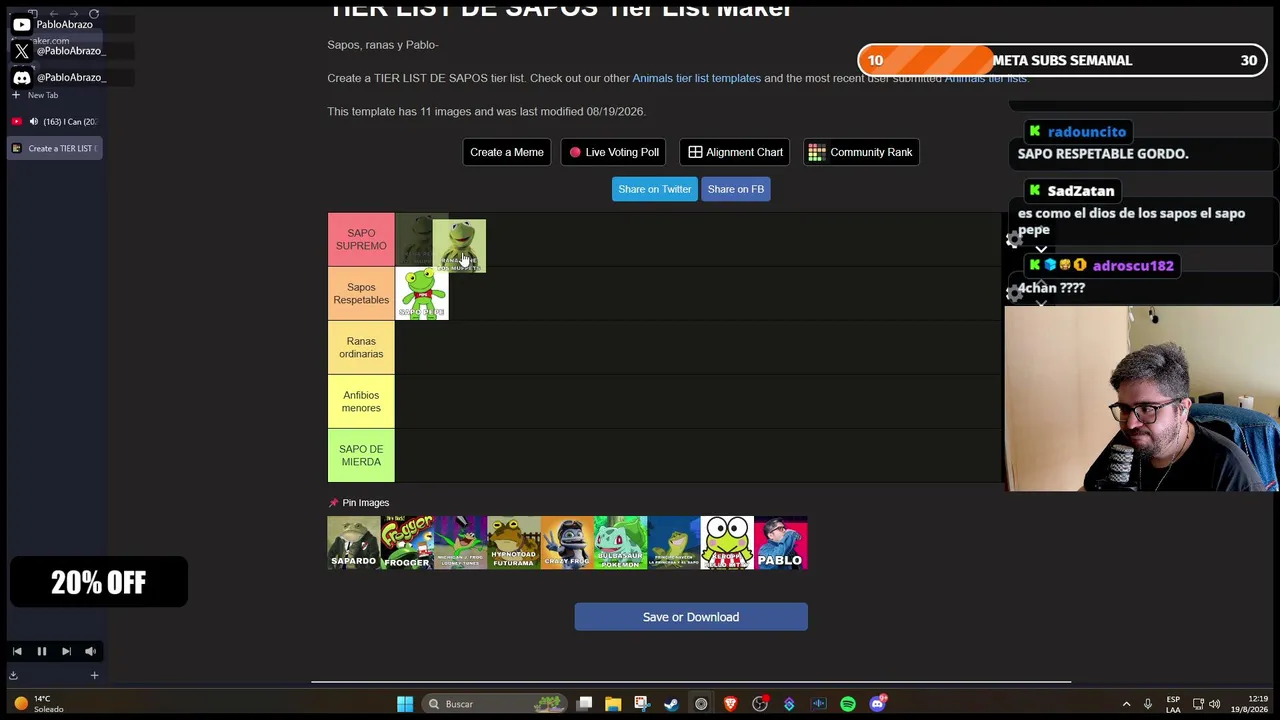Toggle the browser sidebar panel icon
Screen dimensions: 1280x720
click(32, 14)
